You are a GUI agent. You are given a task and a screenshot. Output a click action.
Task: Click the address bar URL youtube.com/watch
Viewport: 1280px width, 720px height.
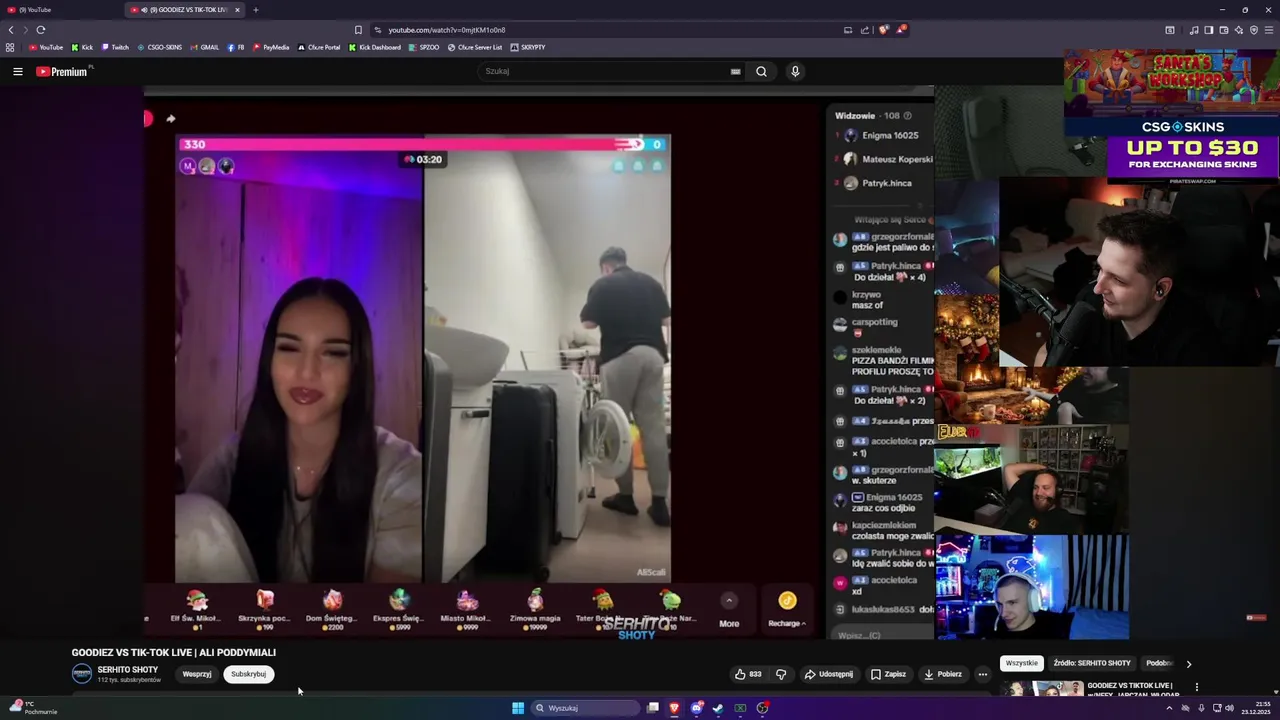click(x=447, y=30)
